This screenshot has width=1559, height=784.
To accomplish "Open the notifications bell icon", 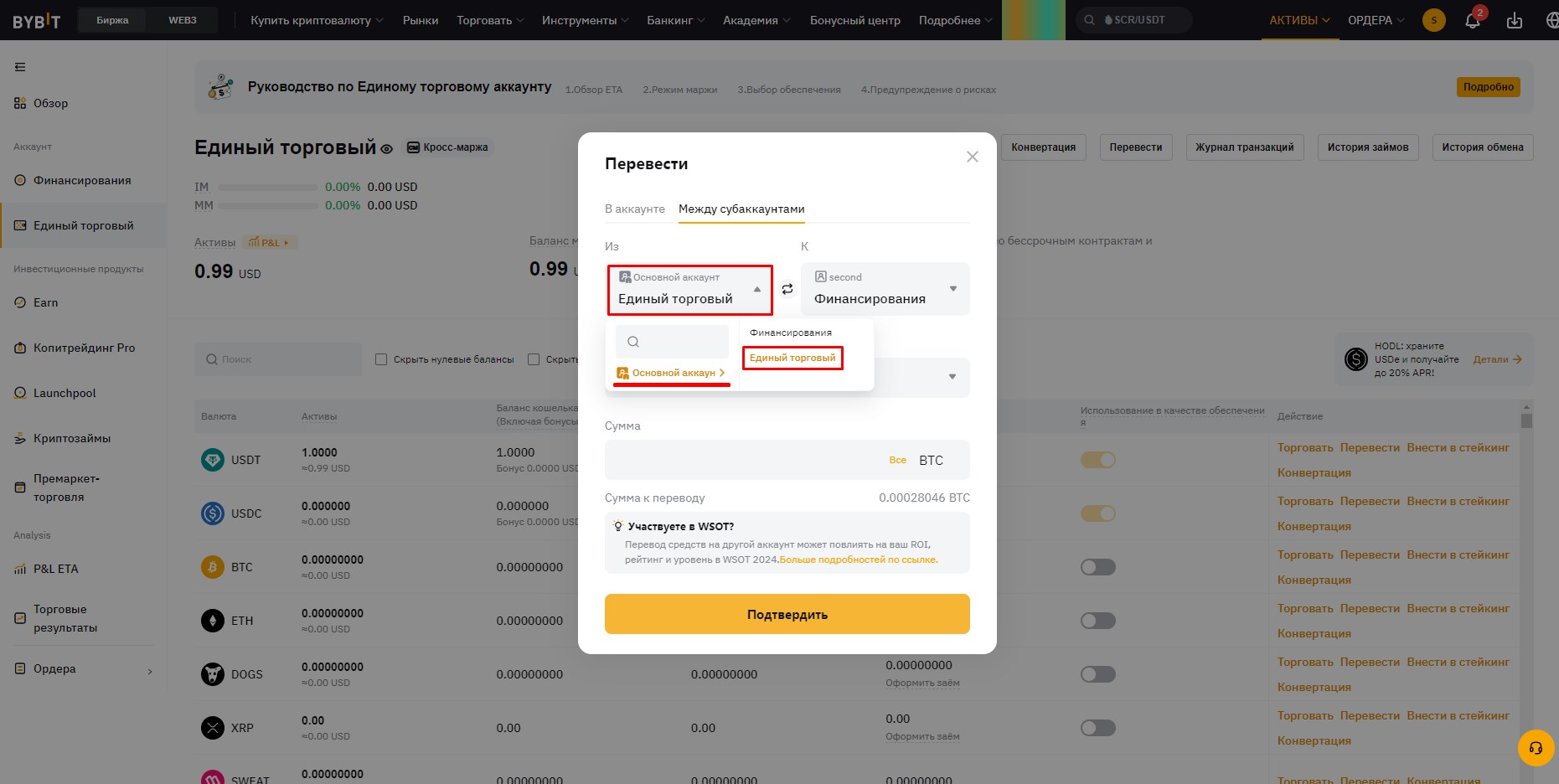I will [1472, 20].
